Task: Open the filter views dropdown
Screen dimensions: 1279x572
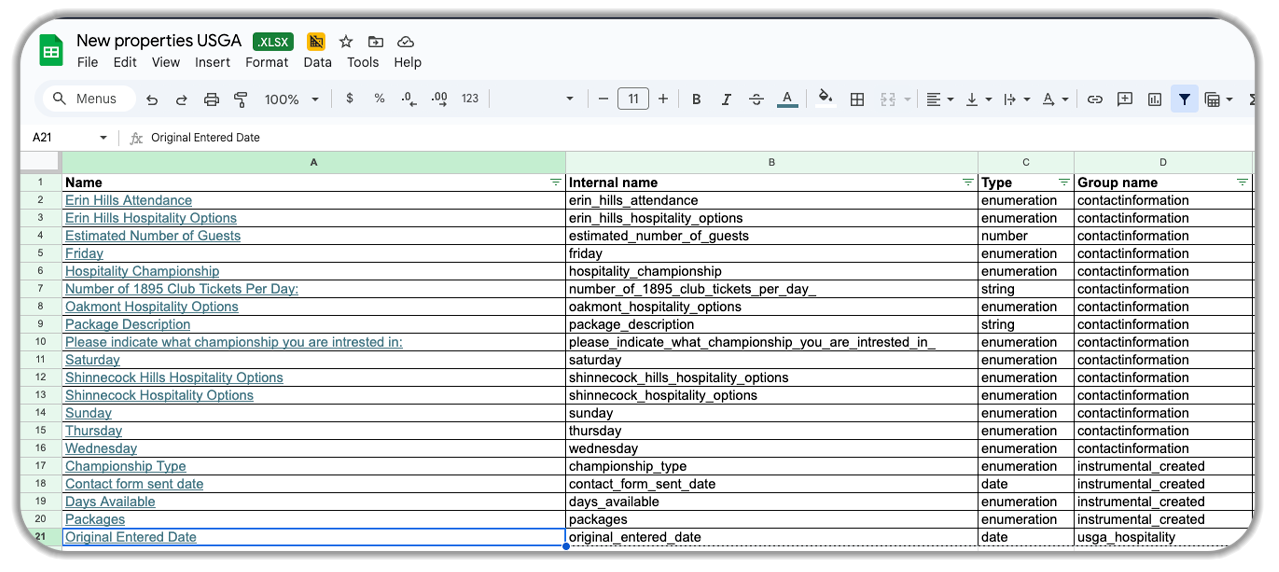Action: pos(1218,99)
